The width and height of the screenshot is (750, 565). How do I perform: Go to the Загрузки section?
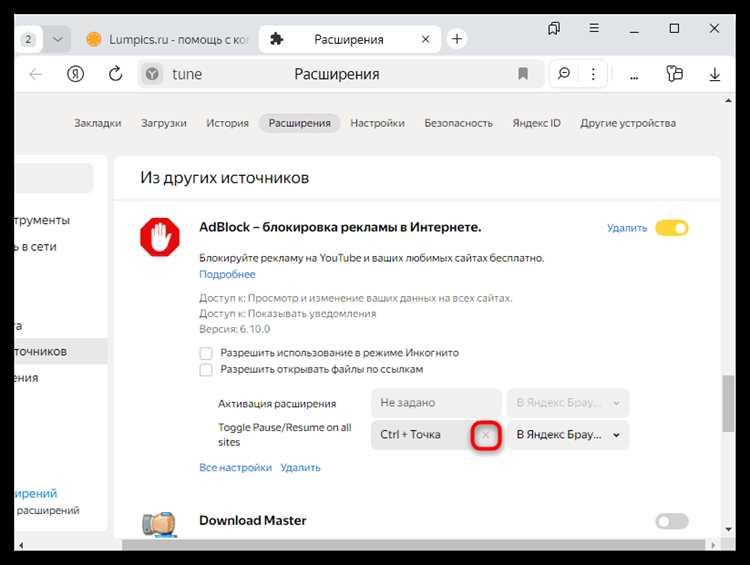point(164,123)
